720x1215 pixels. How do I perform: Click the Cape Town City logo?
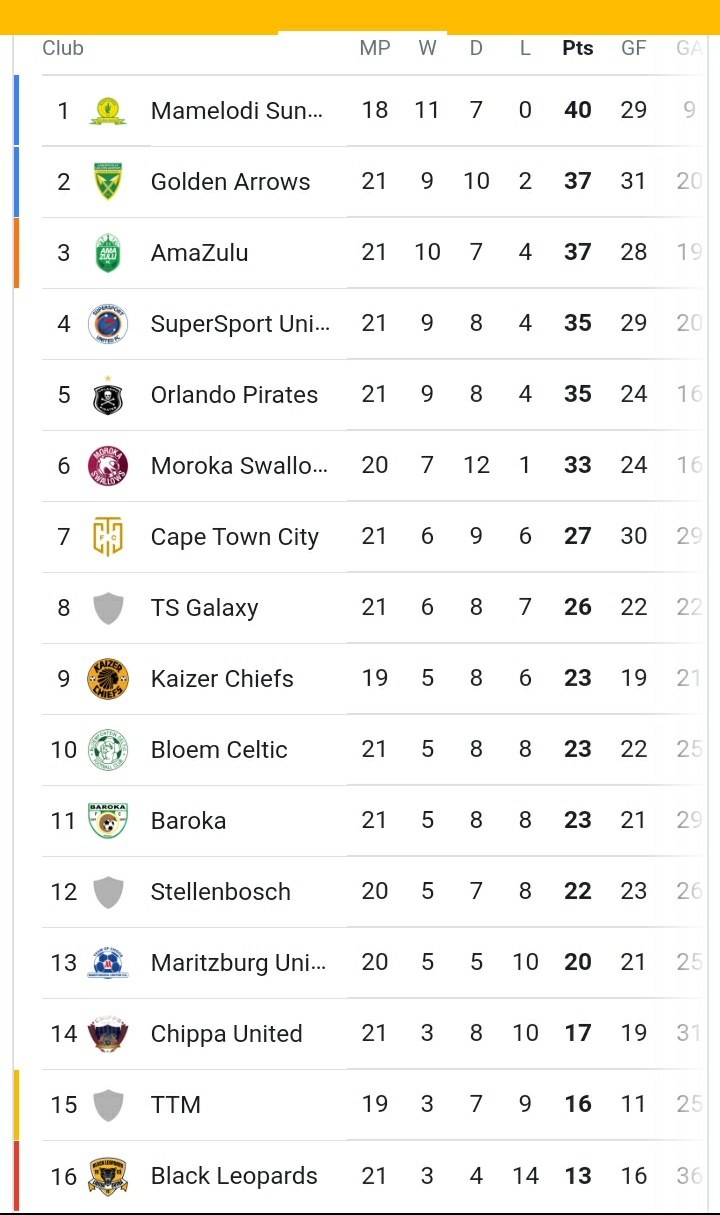tap(108, 537)
